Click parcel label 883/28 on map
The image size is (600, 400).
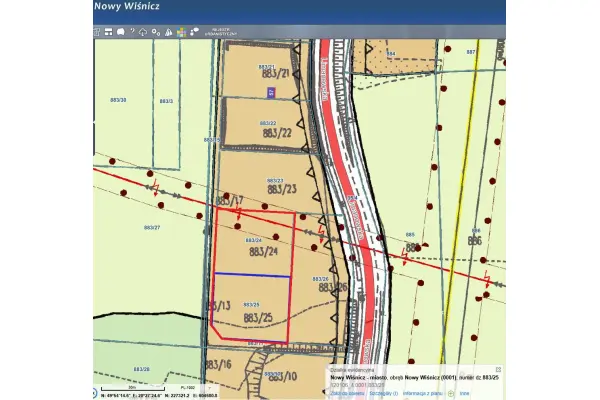click(x=142, y=369)
